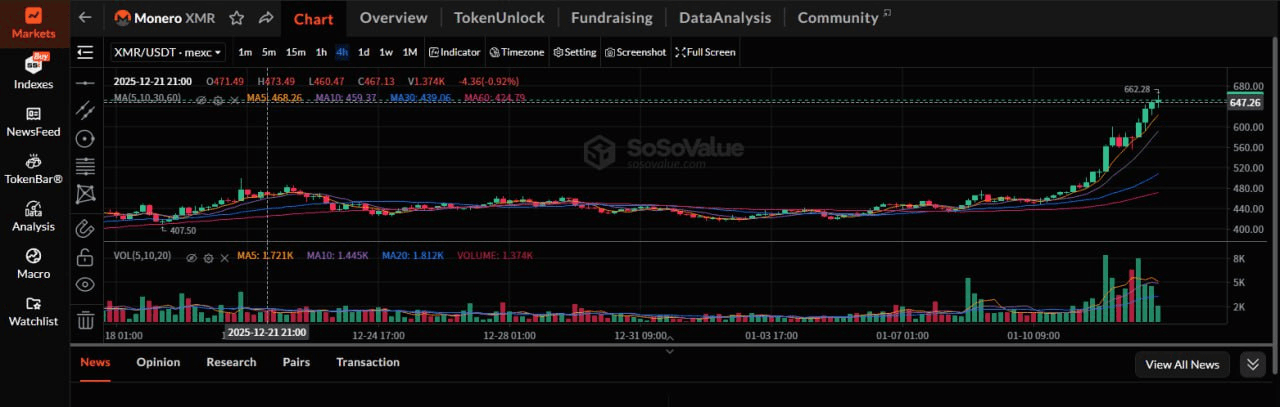Hide the MA(5,10,30,60) indicator
The width and height of the screenshot is (1280, 407).
click(x=200, y=98)
